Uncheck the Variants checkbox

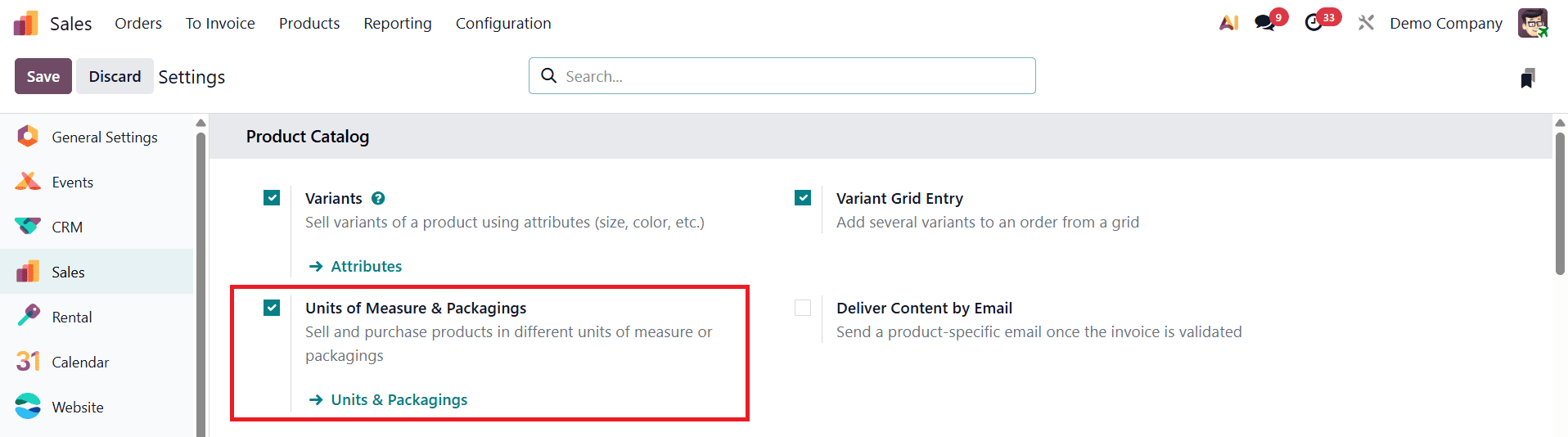[x=272, y=198]
